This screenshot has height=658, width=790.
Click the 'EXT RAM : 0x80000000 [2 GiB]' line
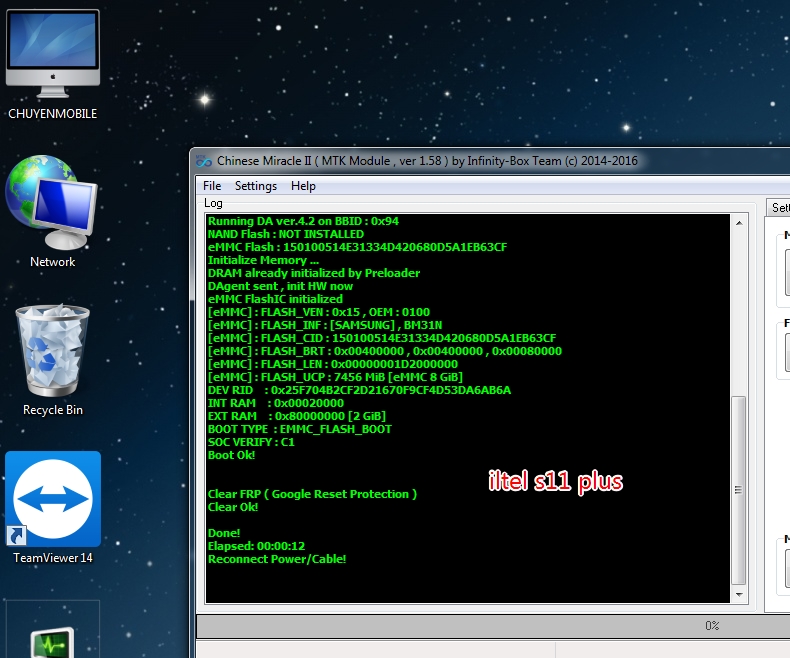click(297, 416)
